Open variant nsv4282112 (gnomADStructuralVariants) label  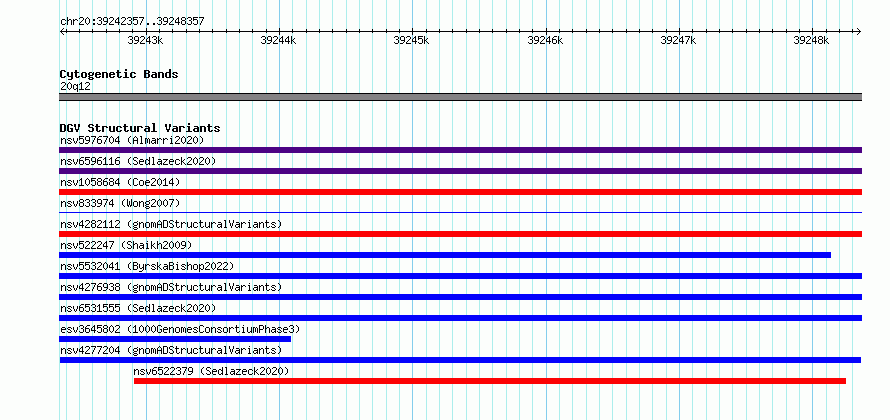[171, 224]
